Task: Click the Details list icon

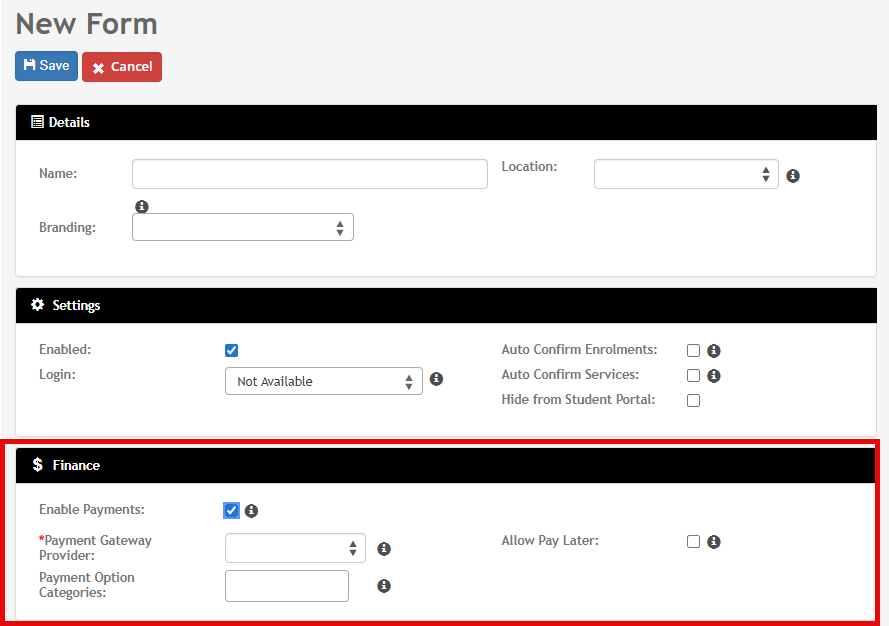Action: coord(37,122)
